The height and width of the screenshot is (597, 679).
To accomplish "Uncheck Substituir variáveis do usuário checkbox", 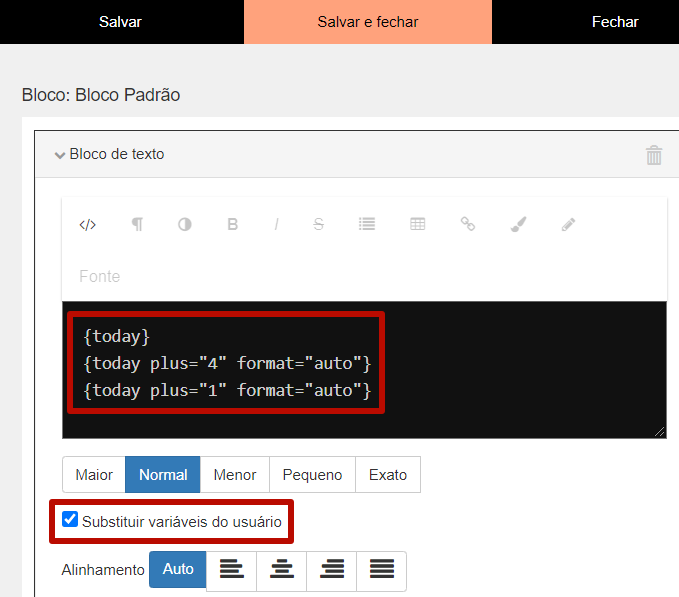I will (70, 519).
